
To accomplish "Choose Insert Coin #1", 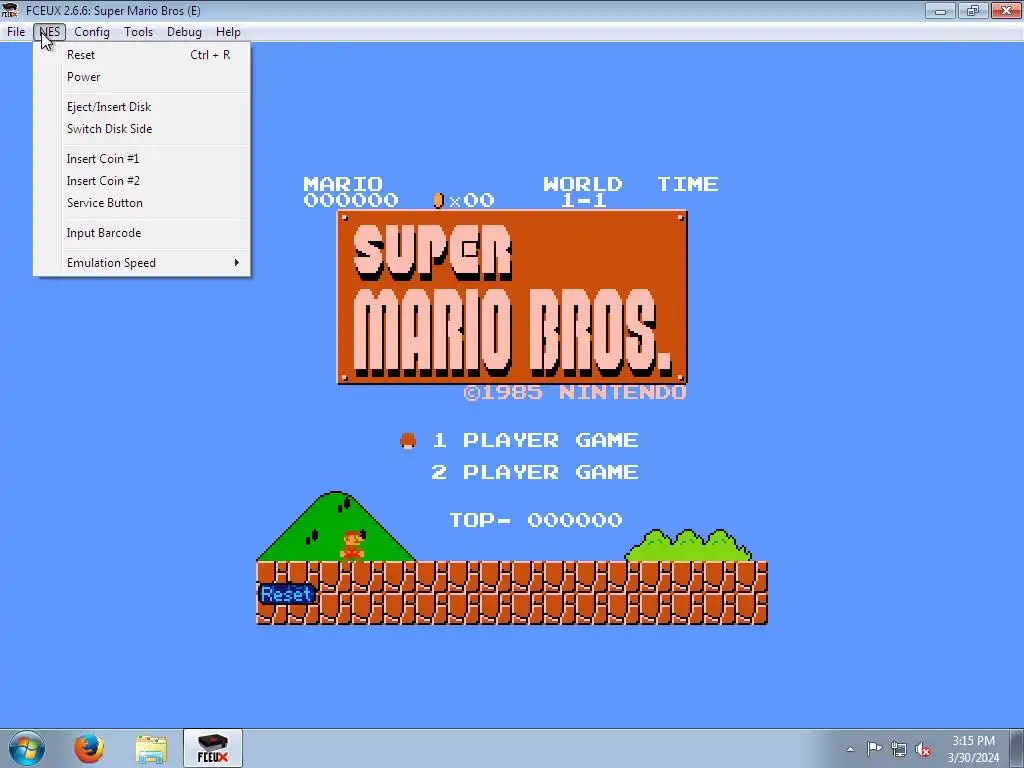I will tap(142, 159).
